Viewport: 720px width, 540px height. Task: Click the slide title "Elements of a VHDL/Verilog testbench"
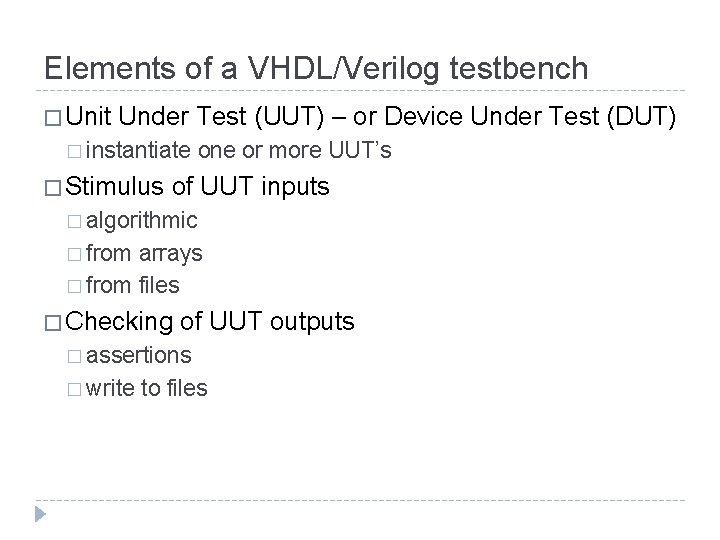pyautogui.click(x=316, y=67)
